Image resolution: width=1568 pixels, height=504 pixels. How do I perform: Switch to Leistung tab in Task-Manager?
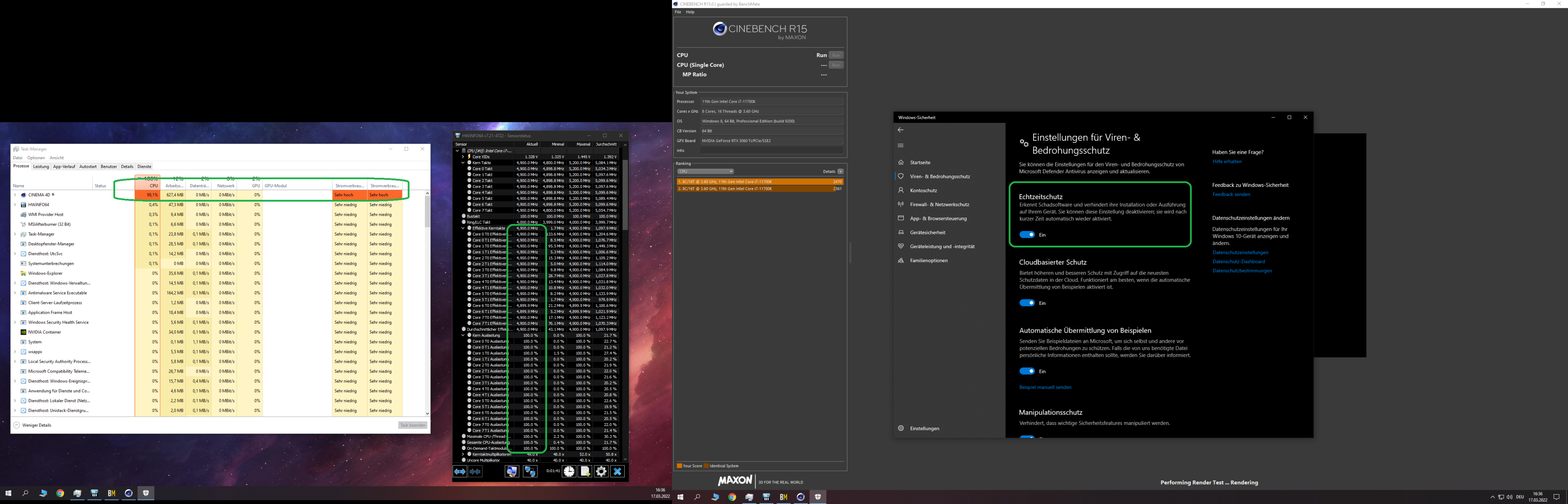click(41, 167)
